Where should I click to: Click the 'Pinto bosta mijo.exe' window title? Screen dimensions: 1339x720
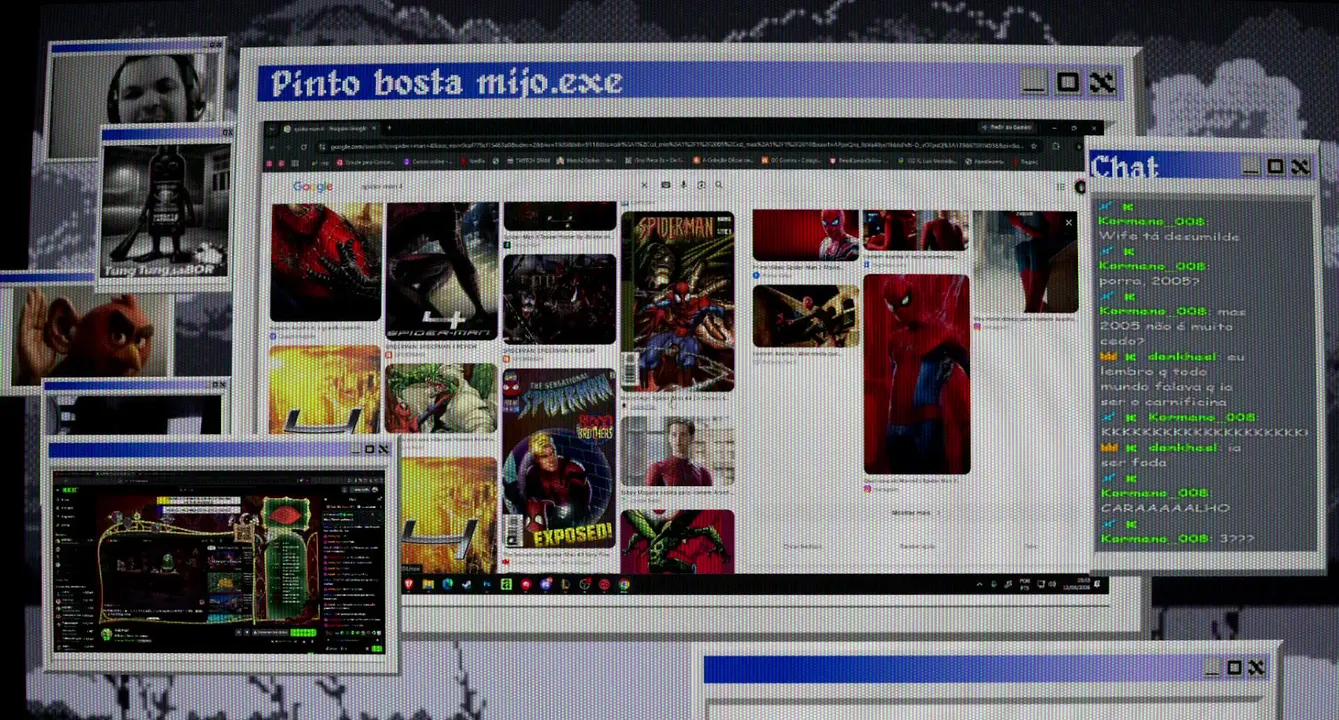[447, 83]
